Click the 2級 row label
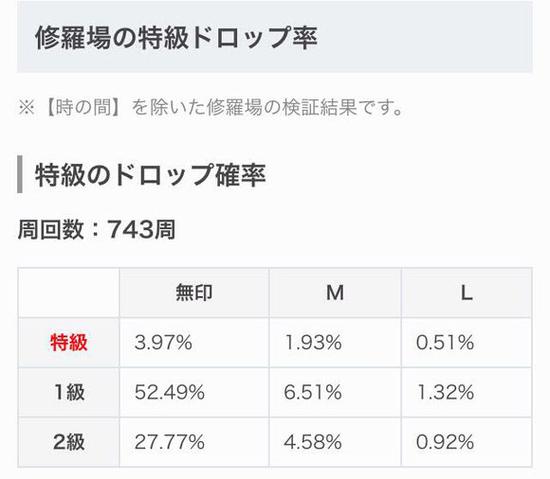The image size is (550, 479). coord(69,442)
